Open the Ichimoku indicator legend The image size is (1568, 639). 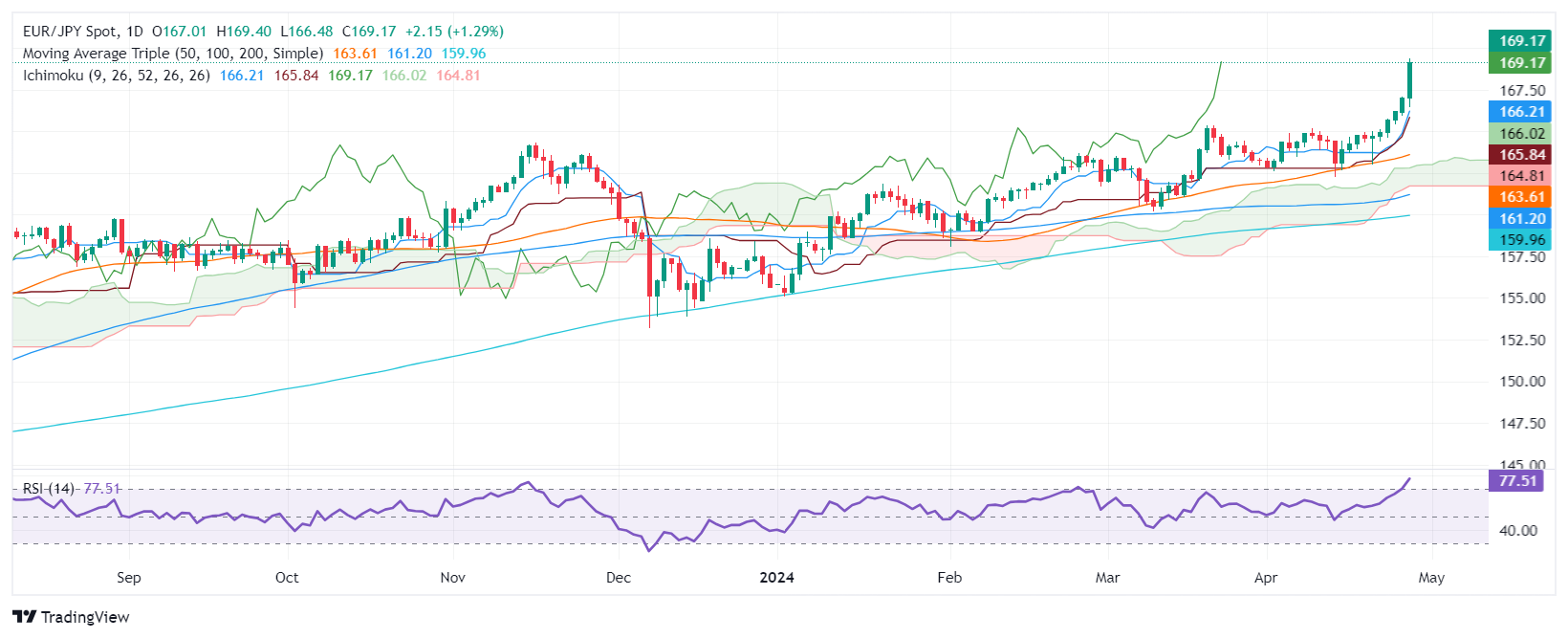(x=116, y=75)
